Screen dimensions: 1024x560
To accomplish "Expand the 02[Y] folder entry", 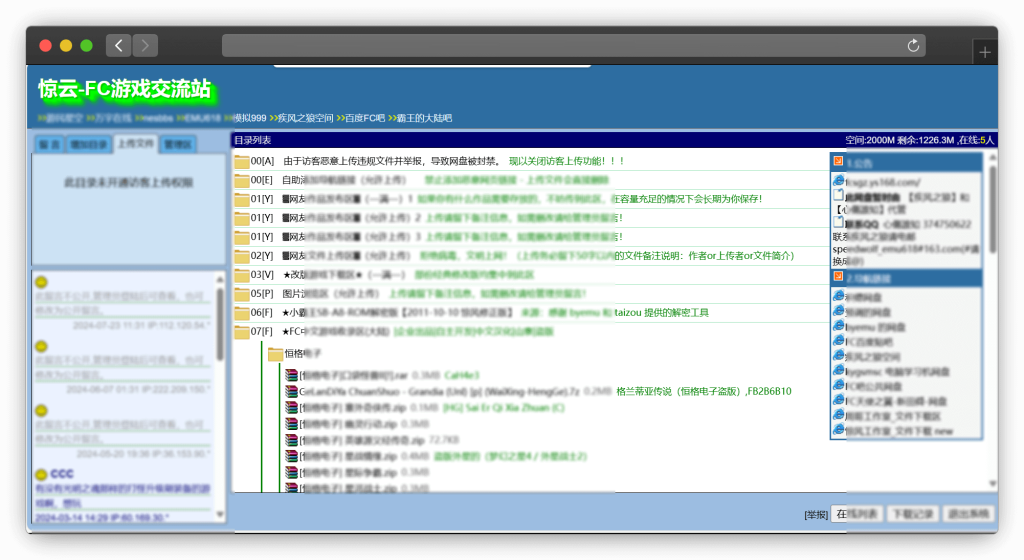I will pyautogui.click(x=241, y=256).
